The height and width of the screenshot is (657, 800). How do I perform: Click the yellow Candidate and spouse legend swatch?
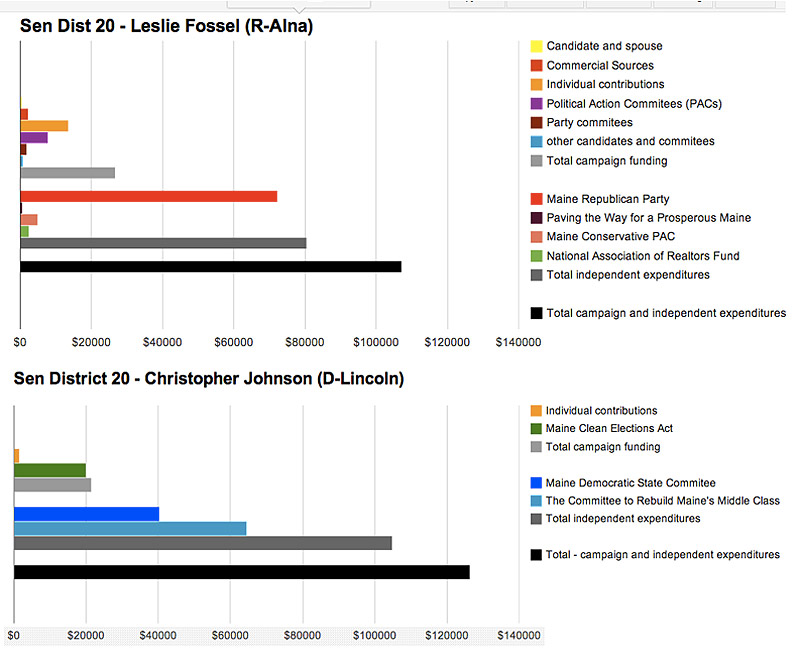(536, 46)
